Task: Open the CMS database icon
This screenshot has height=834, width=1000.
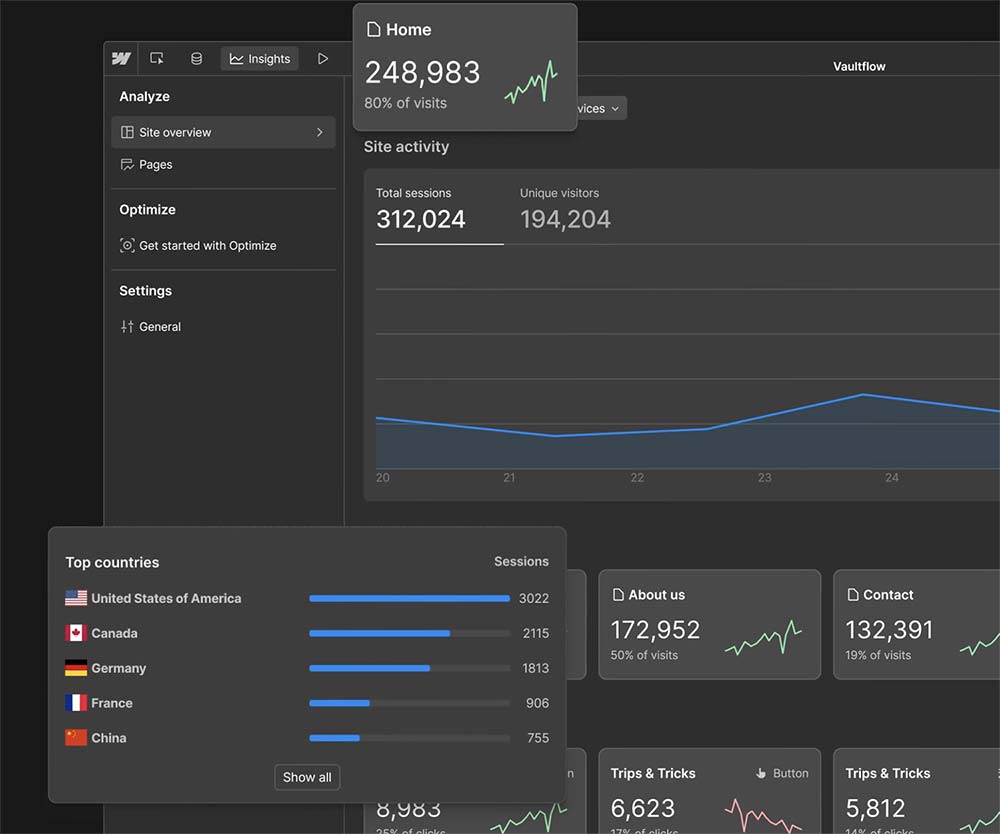Action: click(x=196, y=59)
